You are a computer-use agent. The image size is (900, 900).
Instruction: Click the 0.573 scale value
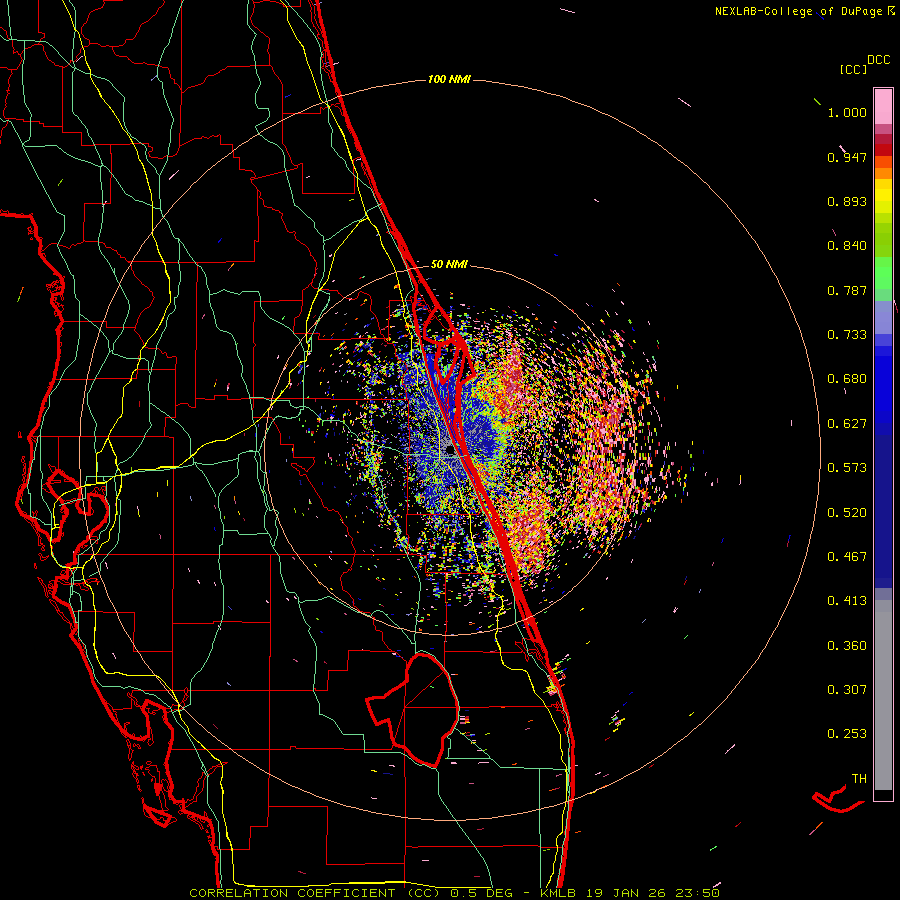click(x=847, y=468)
